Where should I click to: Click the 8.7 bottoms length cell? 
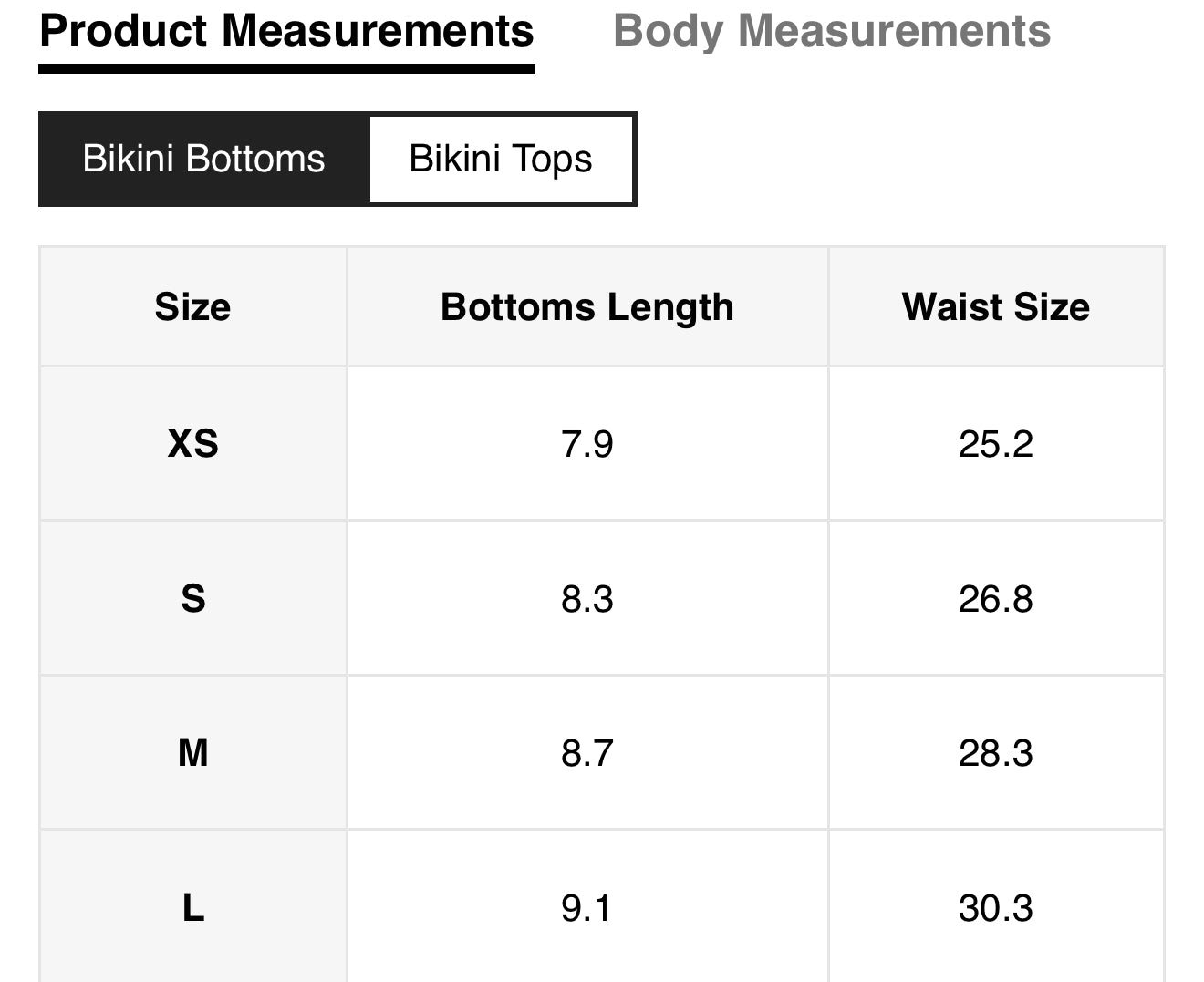pyautogui.click(x=587, y=753)
